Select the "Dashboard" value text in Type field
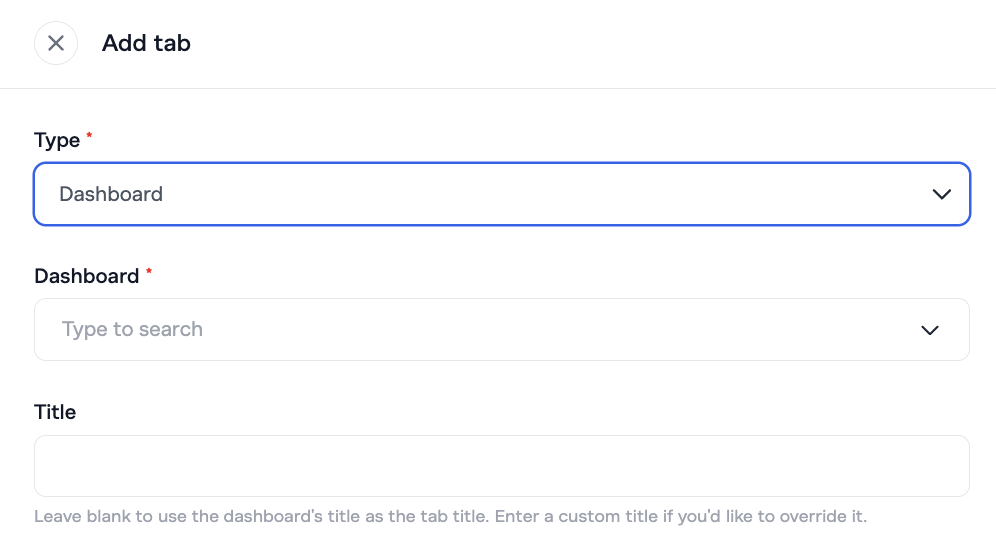This screenshot has height=558, width=996. pyautogui.click(x=111, y=194)
